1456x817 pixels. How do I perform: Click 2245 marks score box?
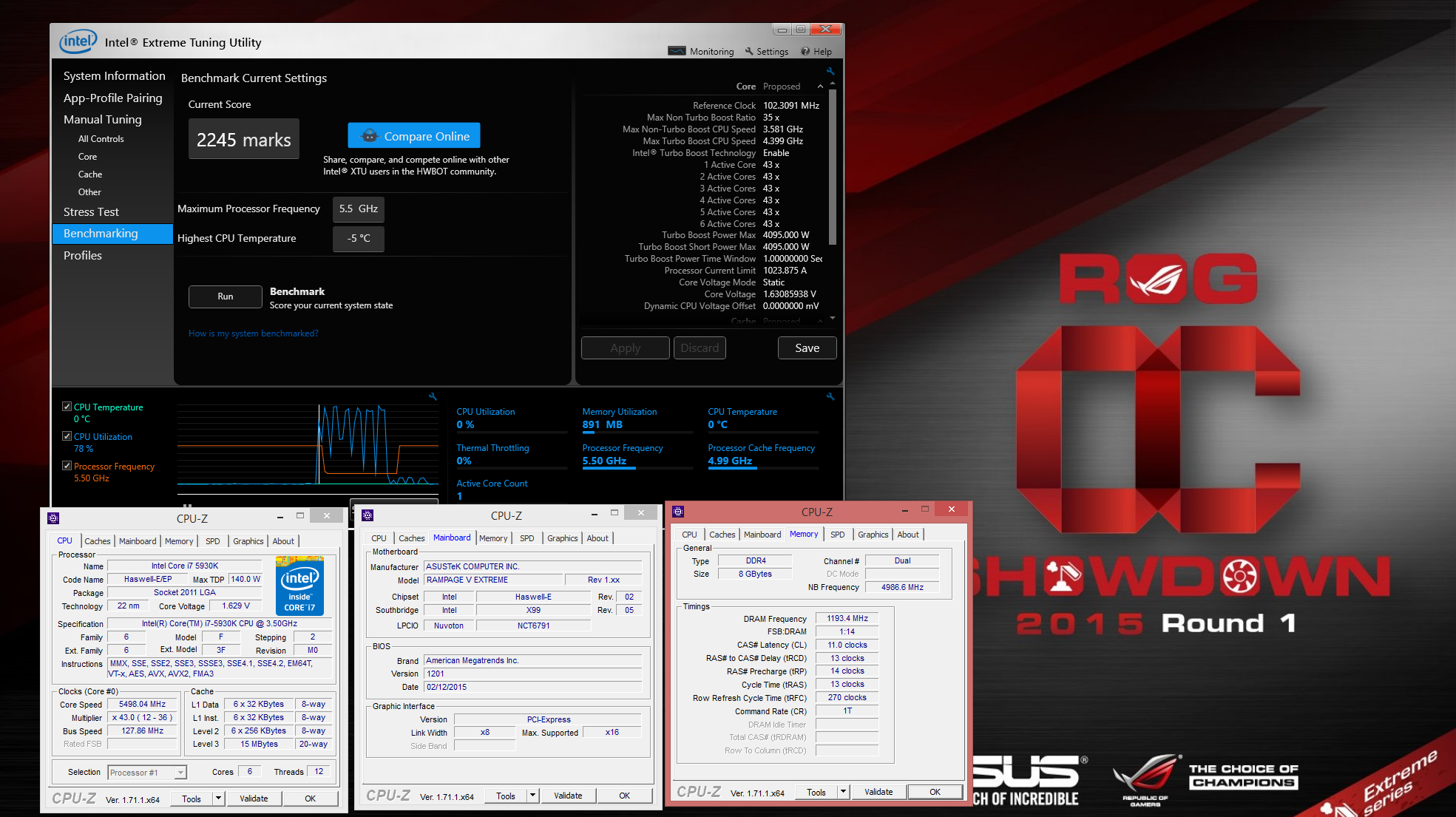[x=243, y=139]
